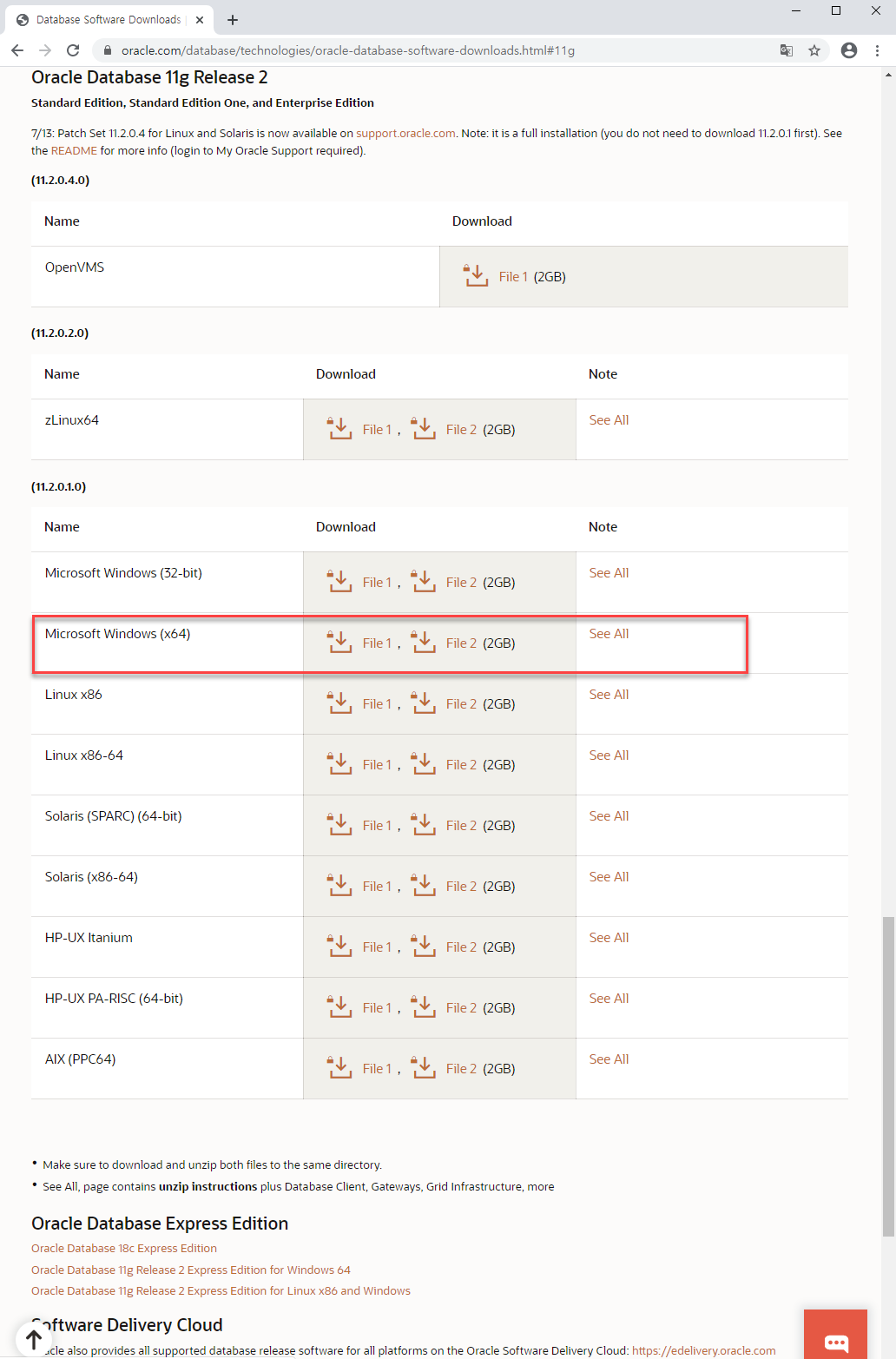Click Solaris (x86-64) File 1 text link

pos(377,887)
